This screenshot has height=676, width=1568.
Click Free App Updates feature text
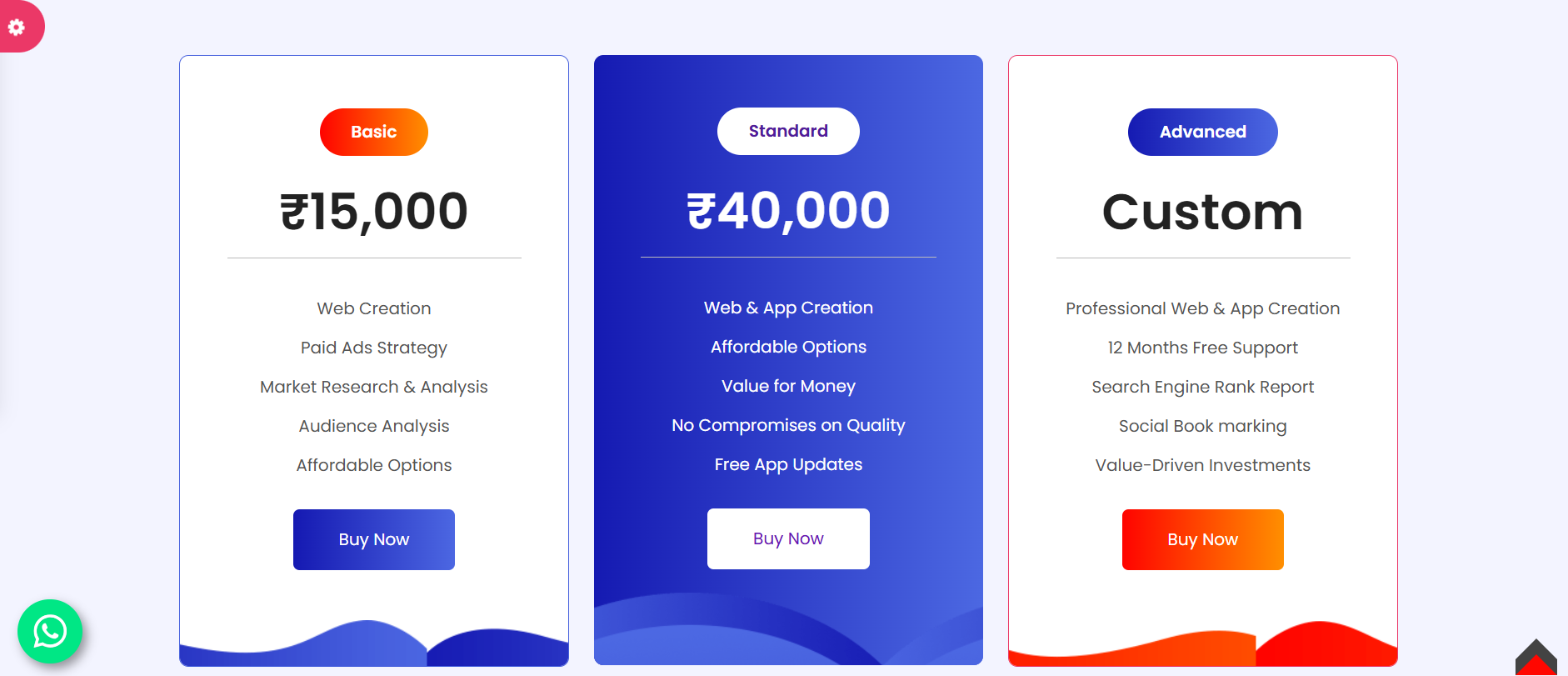(787, 464)
